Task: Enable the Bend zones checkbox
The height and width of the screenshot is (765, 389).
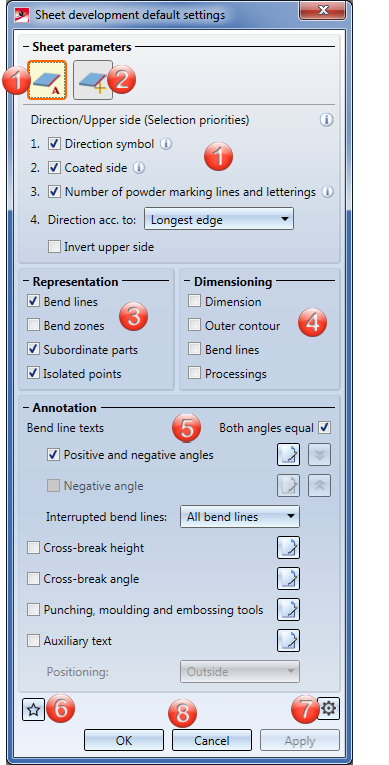Action: [x=33, y=325]
